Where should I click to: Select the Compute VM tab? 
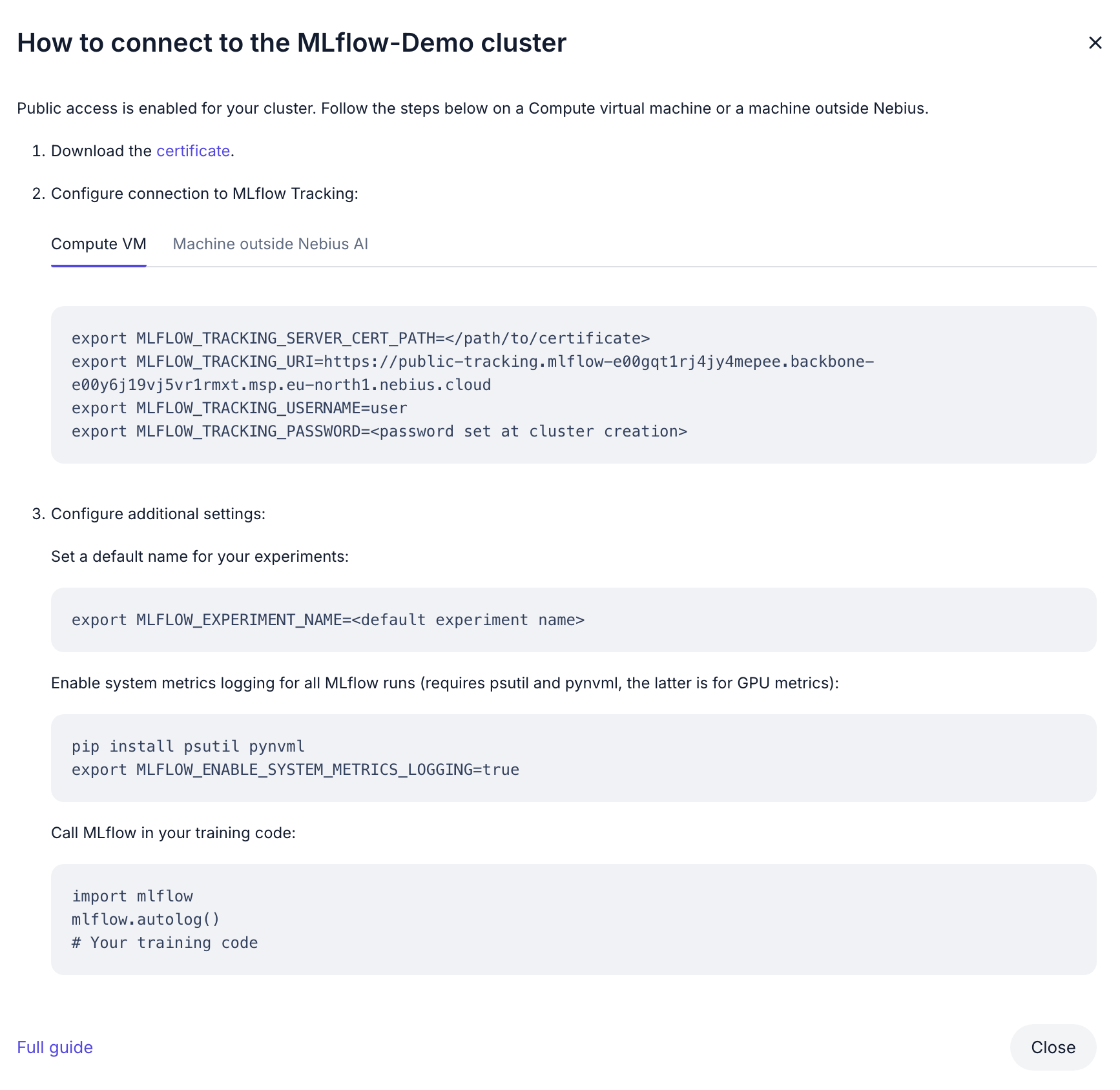coord(99,244)
